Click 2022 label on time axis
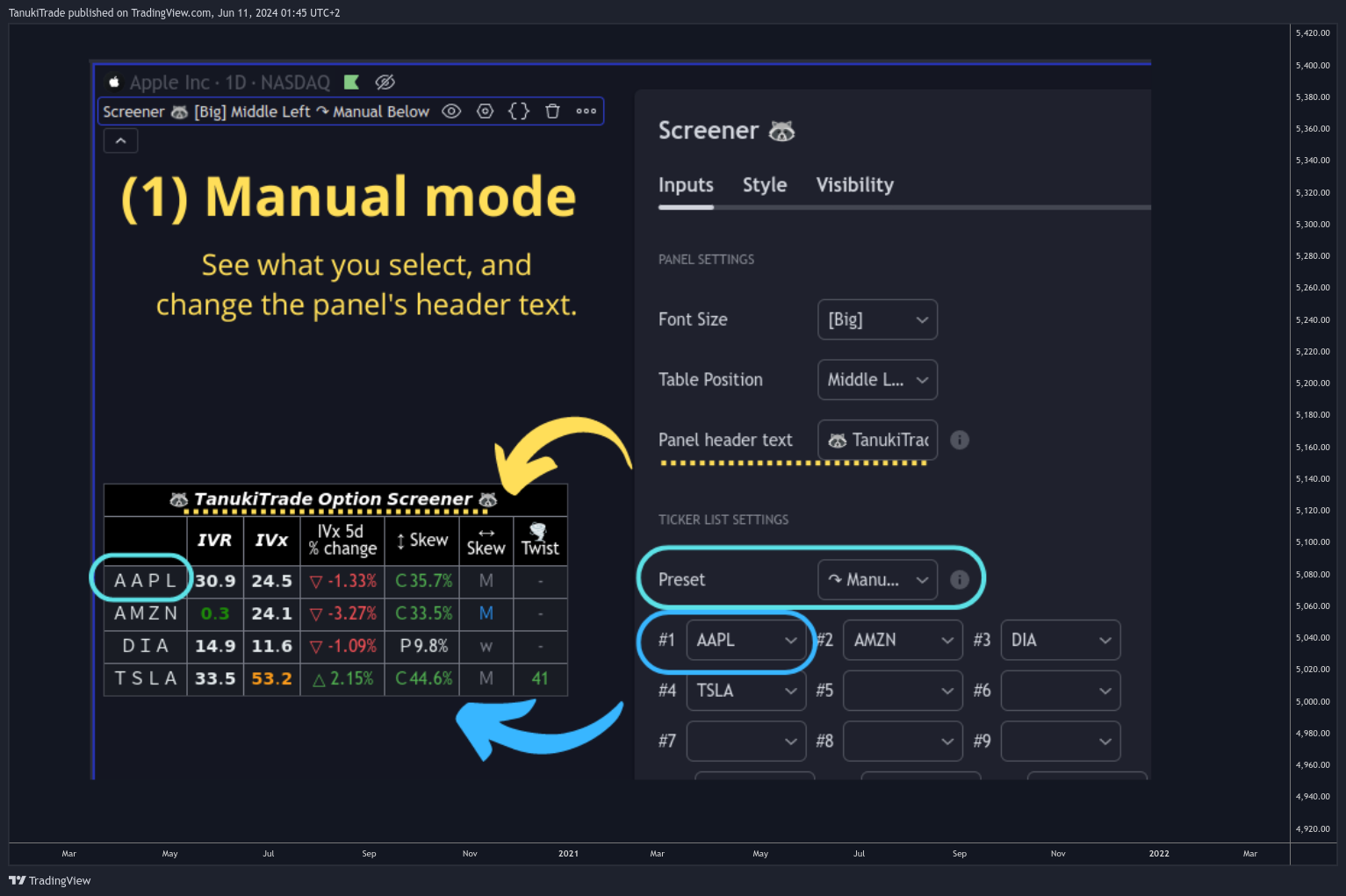The height and width of the screenshot is (896, 1346). 1159,853
